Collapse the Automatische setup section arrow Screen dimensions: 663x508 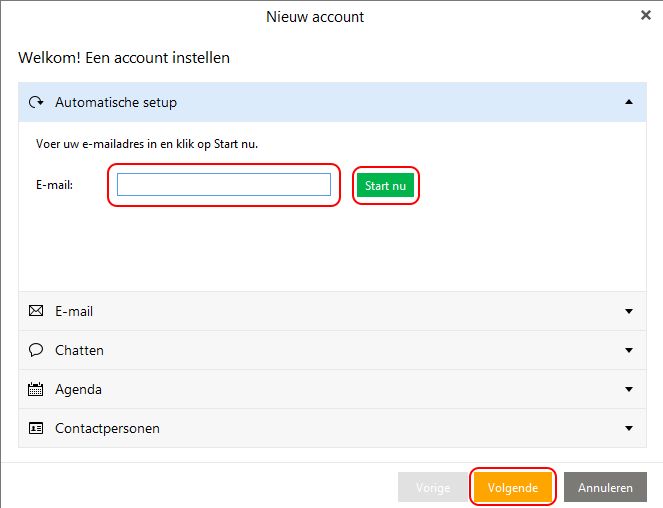(628, 102)
